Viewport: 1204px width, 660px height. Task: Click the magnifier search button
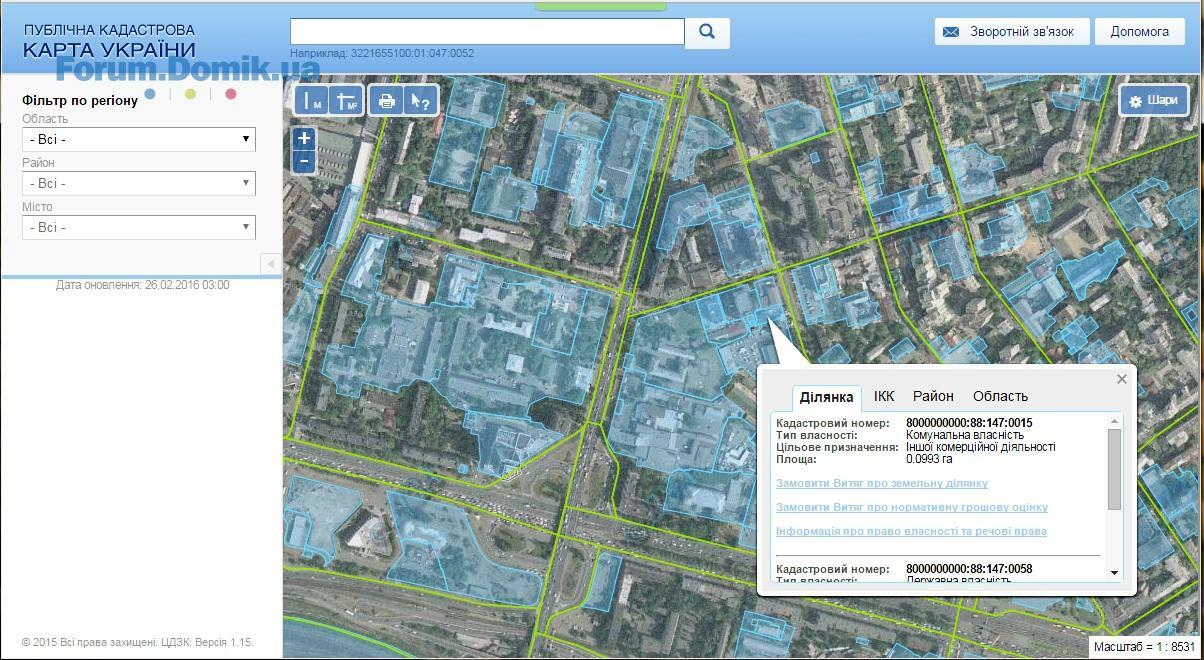[707, 32]
